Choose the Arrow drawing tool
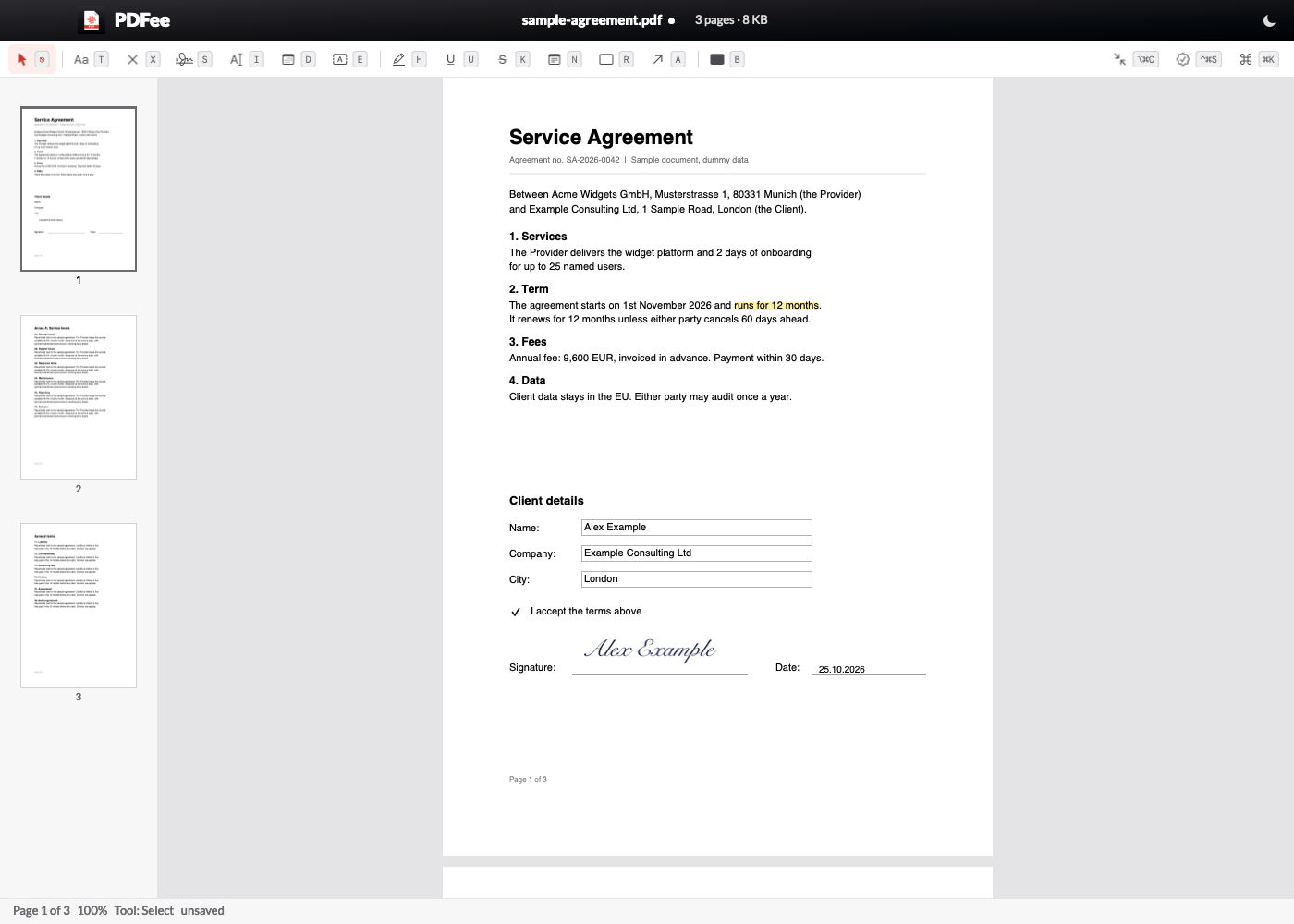This screenshot has width=1294, height=924. tap(667, 59)
